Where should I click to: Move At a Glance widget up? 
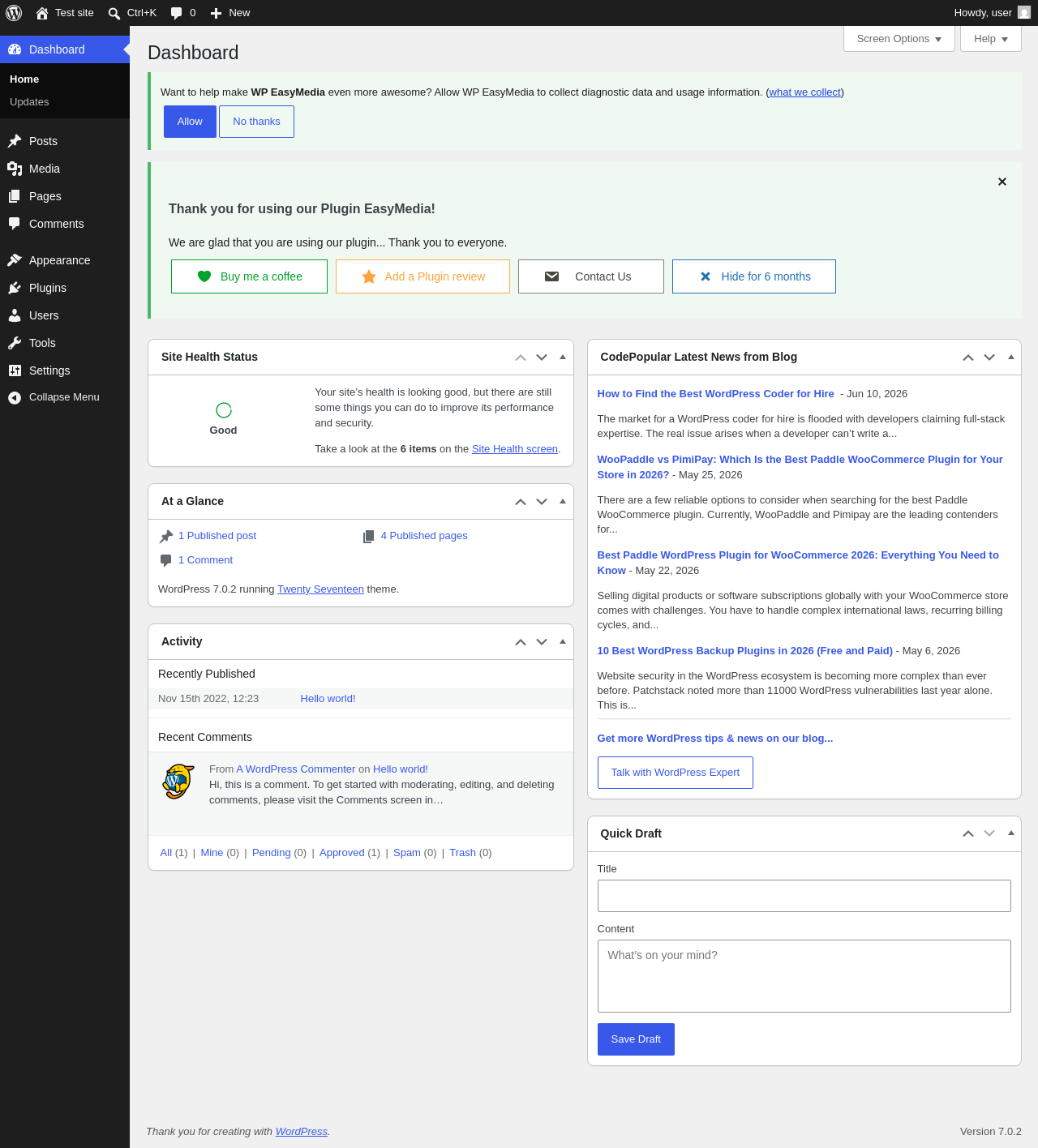(x=521, y=502)
